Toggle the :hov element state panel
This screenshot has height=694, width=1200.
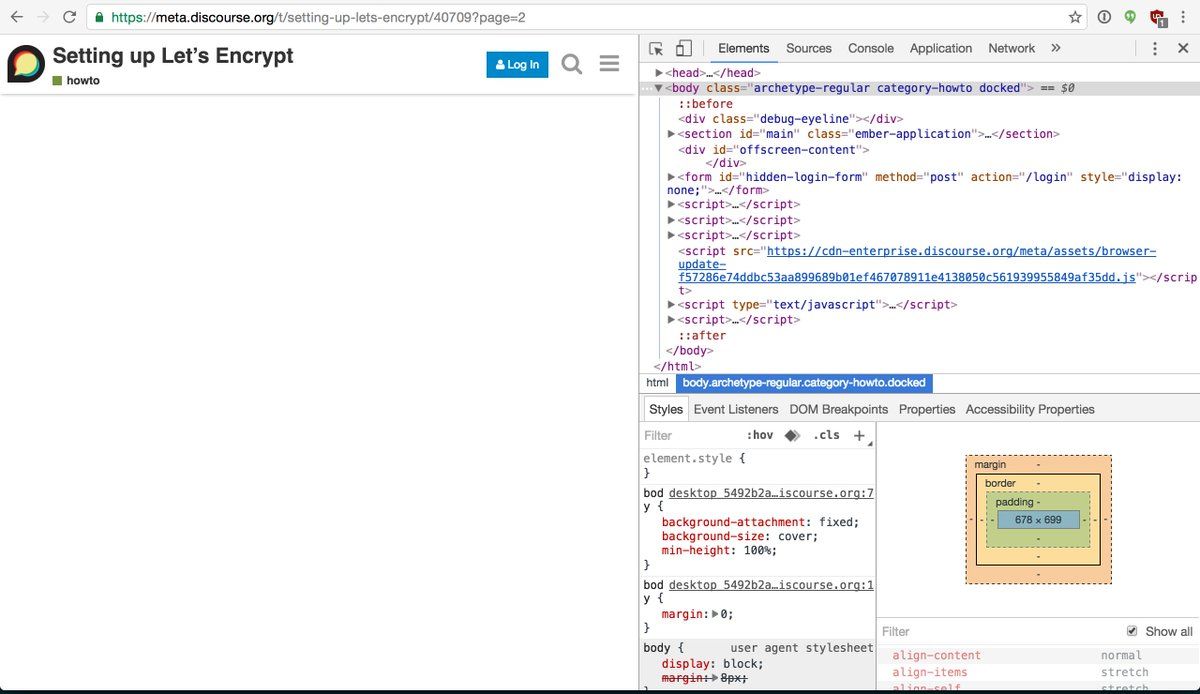point(760,435)
